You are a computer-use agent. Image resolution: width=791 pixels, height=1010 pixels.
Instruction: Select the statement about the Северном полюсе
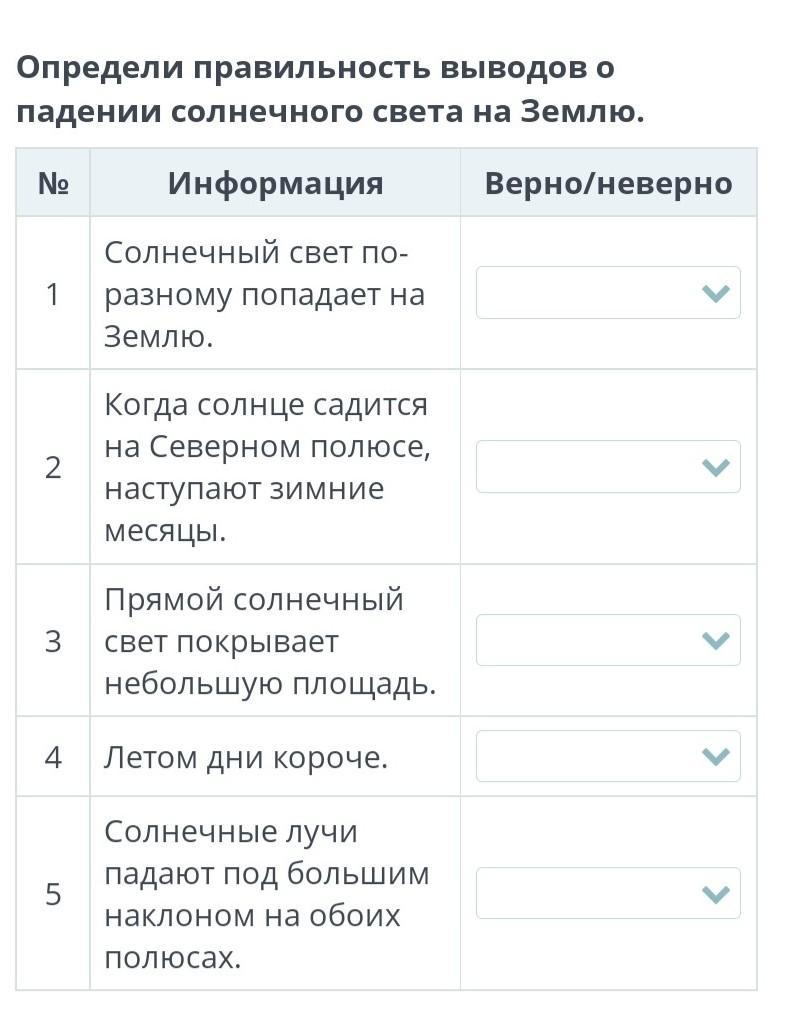click(x=267, y=468)
